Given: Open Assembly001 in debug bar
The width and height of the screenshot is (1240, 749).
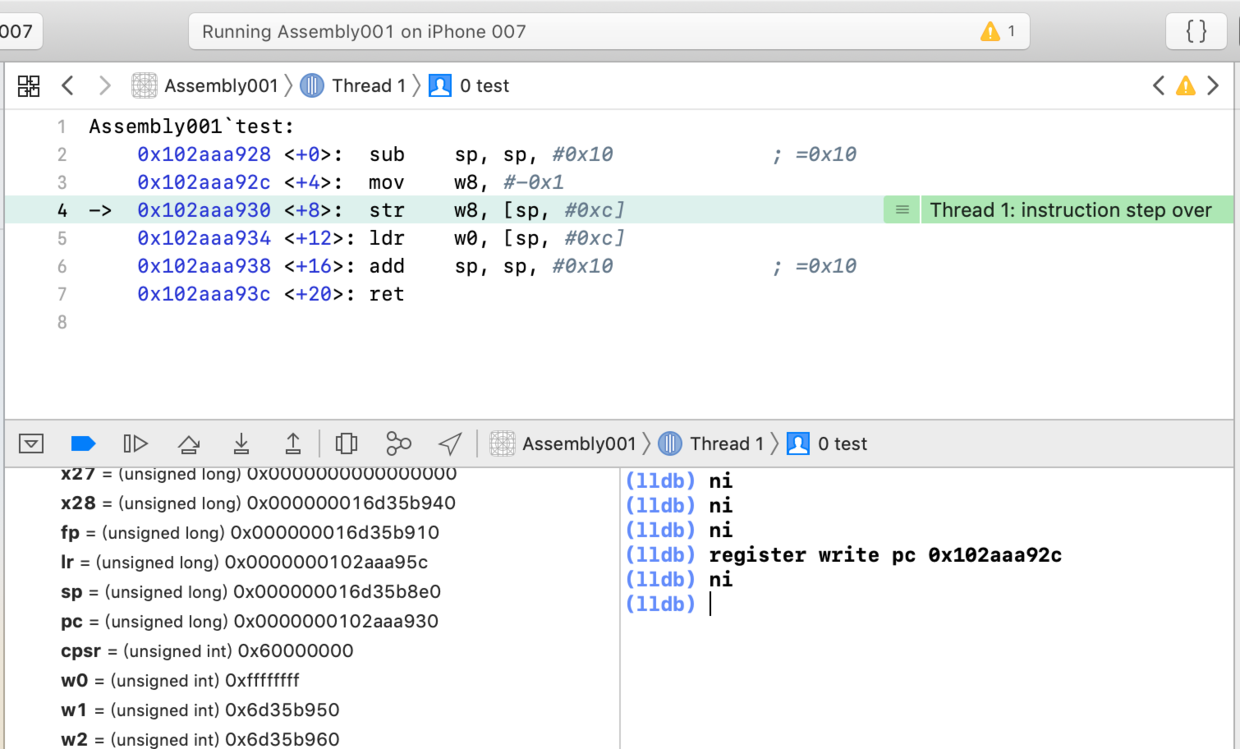Looking at the screenshot, I should coord(563,444).
